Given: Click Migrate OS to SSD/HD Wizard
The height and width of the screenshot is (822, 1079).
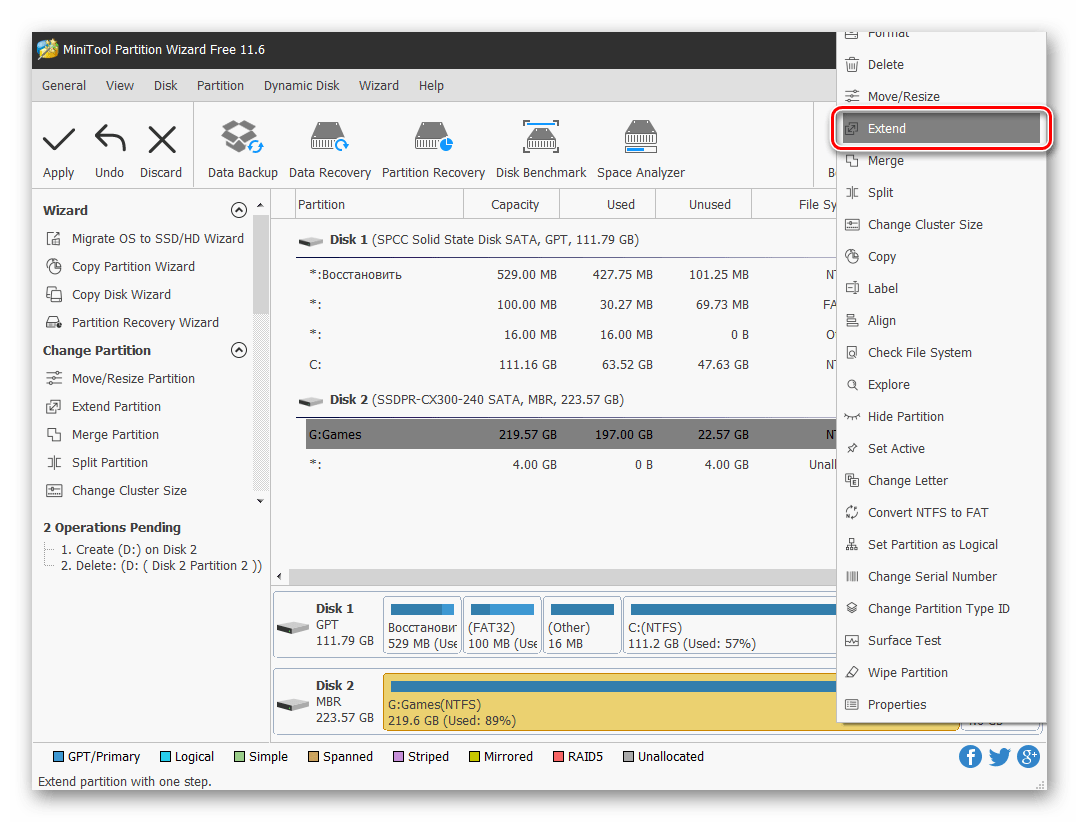Looking at the screenshot, I should 157,239.
